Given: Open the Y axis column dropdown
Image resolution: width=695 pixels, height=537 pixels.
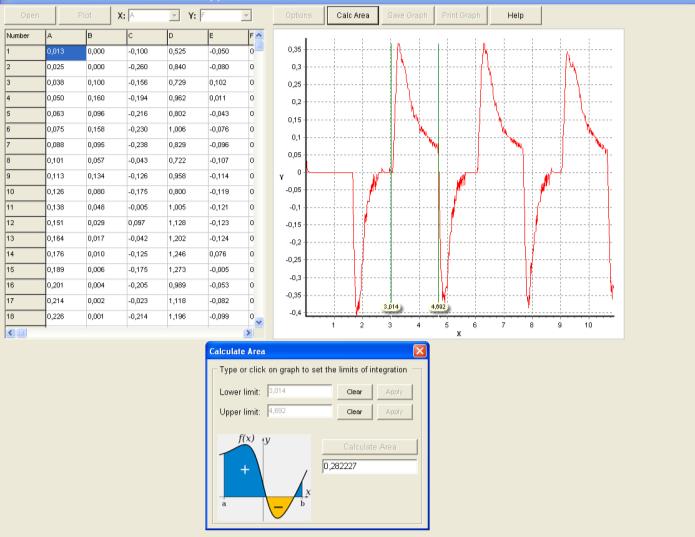Looking at the screenshot, I should (246, 16).
